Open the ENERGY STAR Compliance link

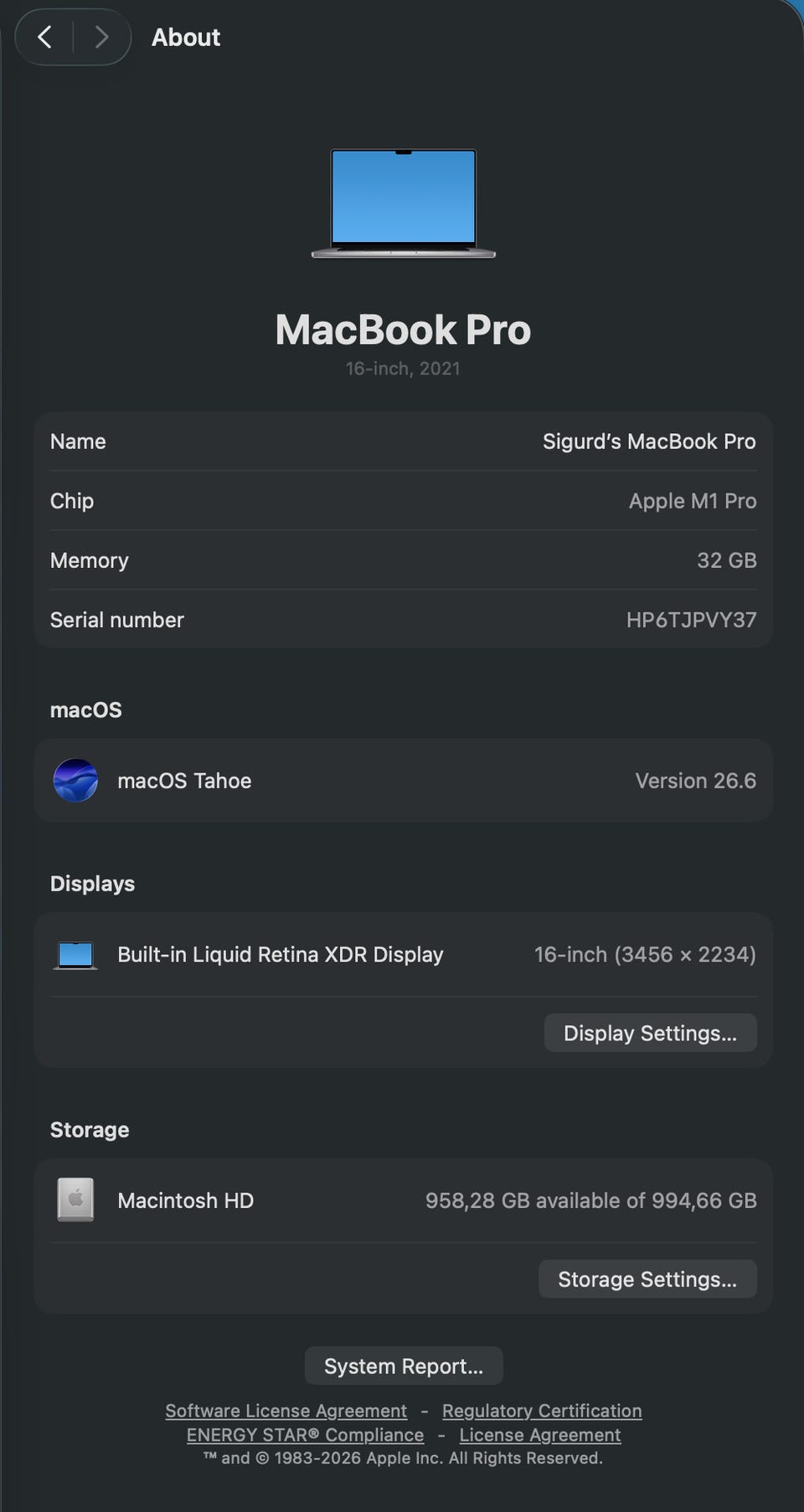pos(305,1435)
